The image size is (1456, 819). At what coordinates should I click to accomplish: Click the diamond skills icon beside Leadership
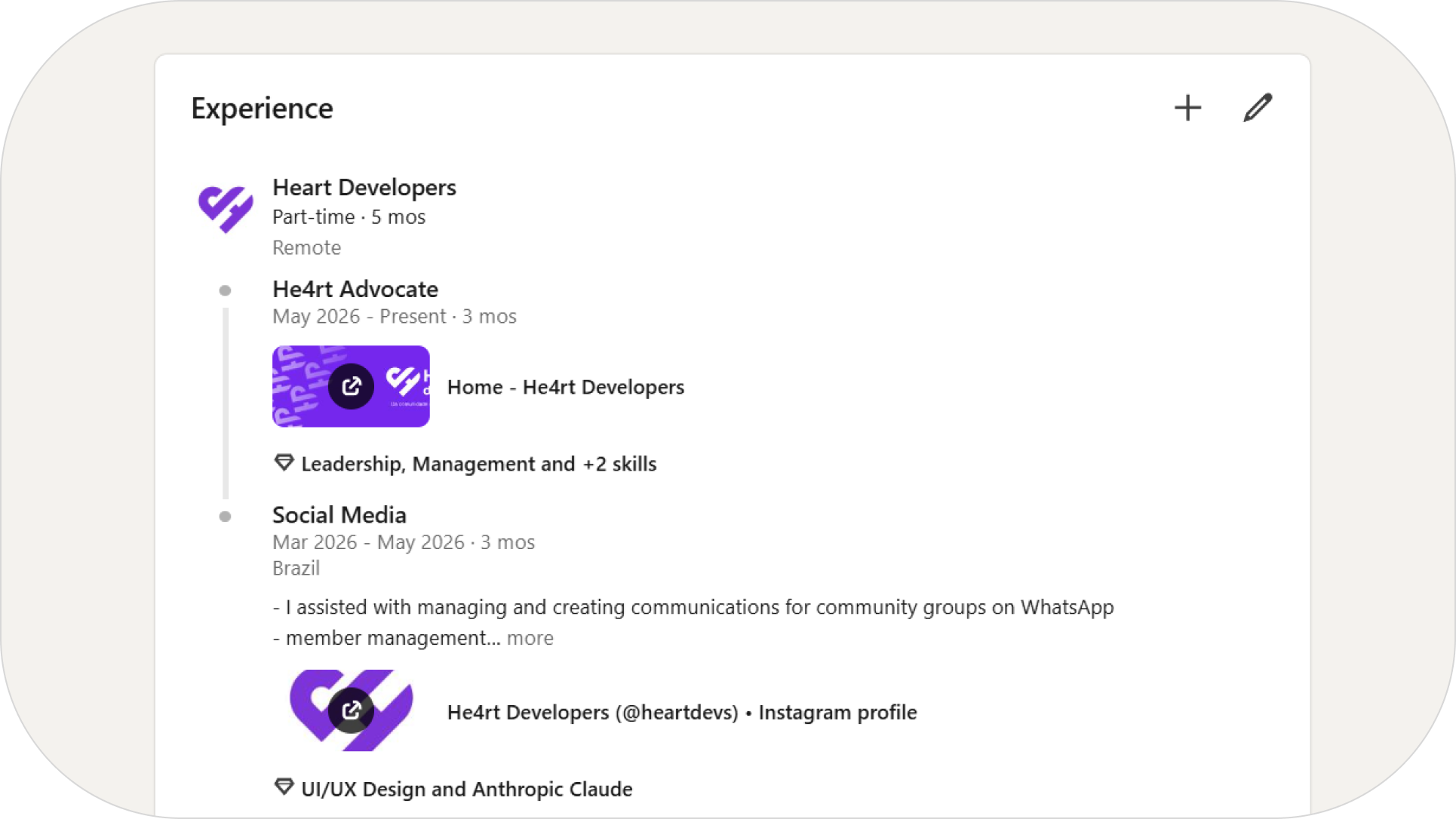(x=284, y=462)
